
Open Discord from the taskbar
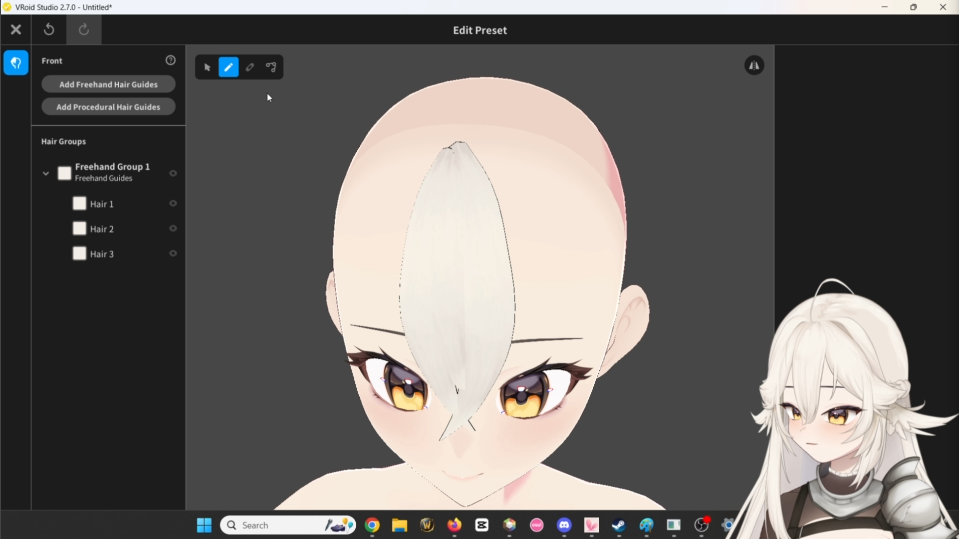click(564, 525)
